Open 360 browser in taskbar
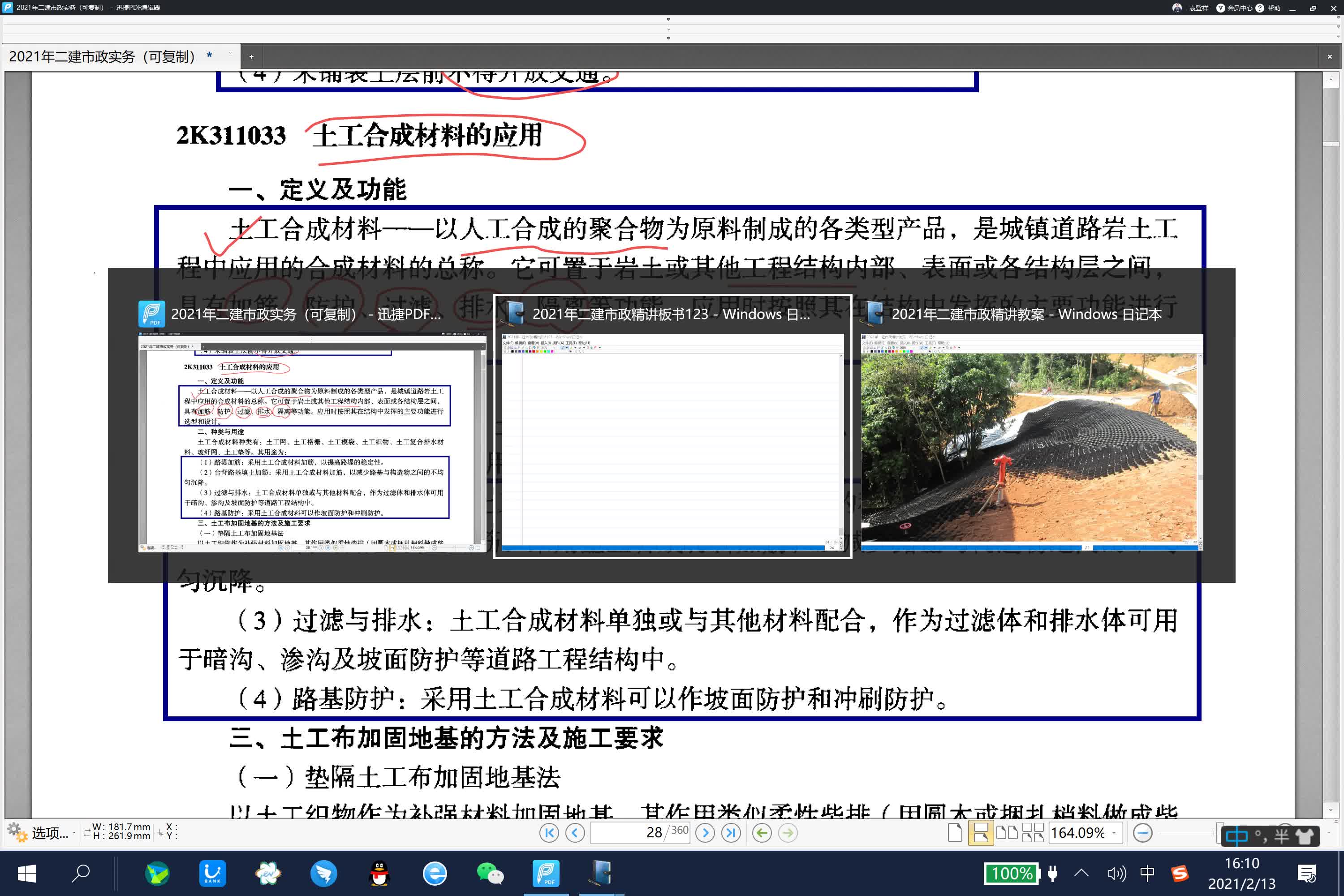This screenshot has width=1344, height=896. [x=435, y=873]
